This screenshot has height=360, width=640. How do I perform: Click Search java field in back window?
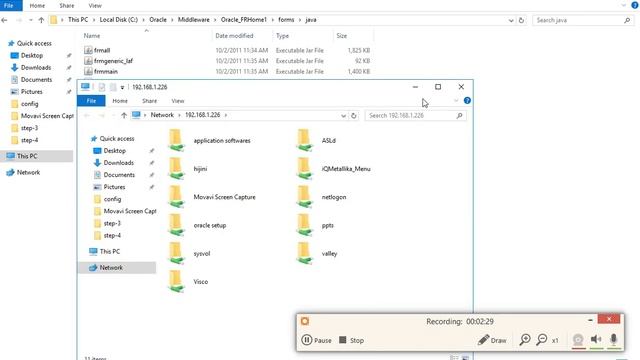click(x=584, y=20)
